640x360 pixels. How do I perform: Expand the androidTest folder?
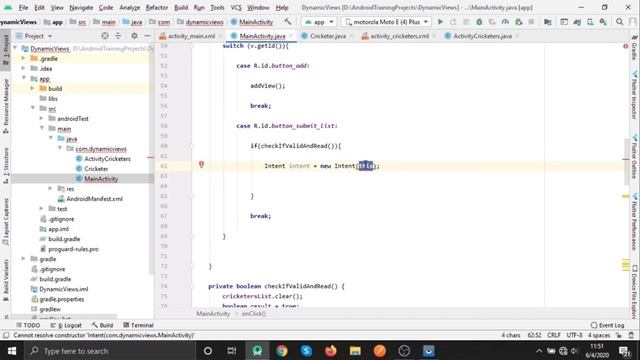42,118
